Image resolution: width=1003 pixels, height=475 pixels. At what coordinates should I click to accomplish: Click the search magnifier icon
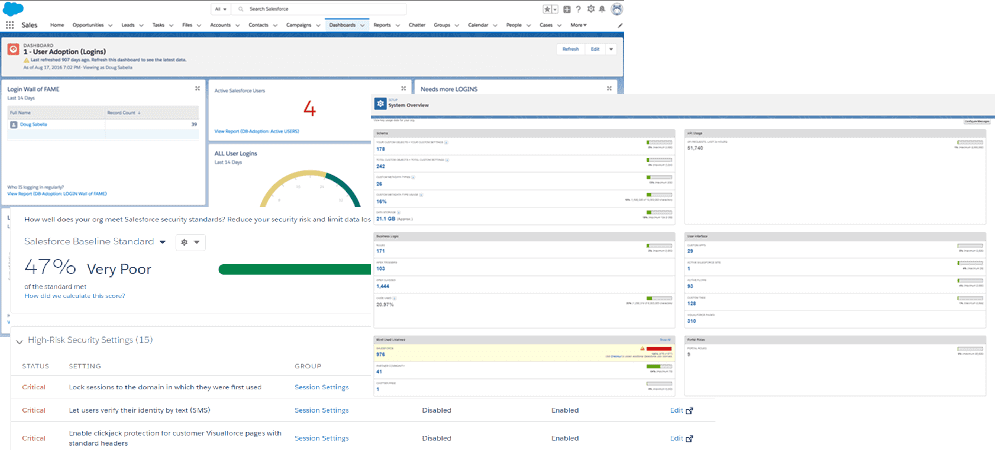pyautogui.click(x=241, y=10)
